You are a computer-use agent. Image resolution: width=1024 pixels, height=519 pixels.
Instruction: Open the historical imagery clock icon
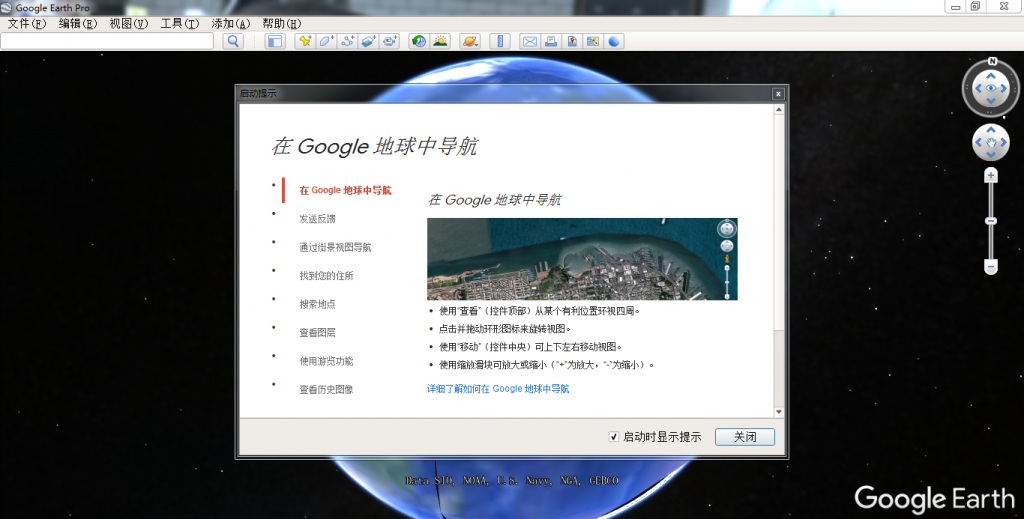click(418, 41)
